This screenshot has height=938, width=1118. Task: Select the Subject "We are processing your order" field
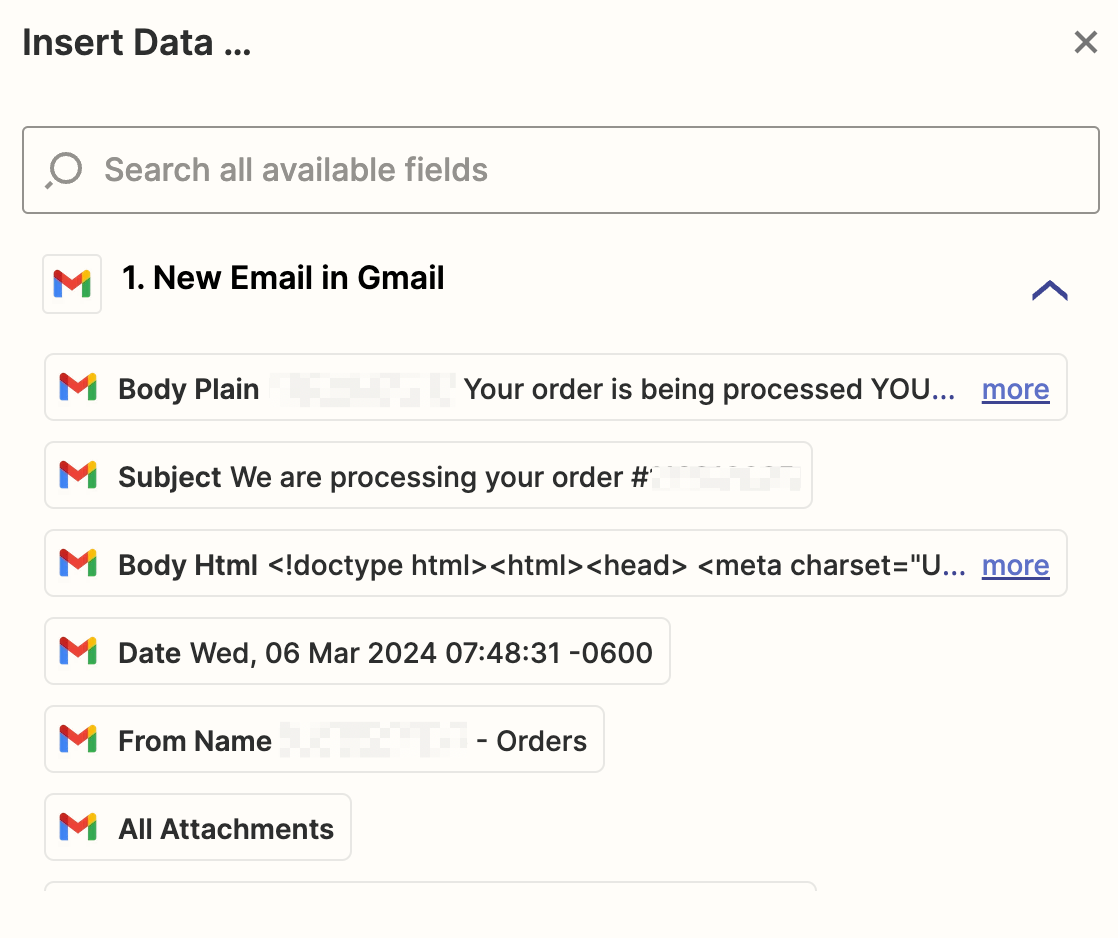[430, 477]
